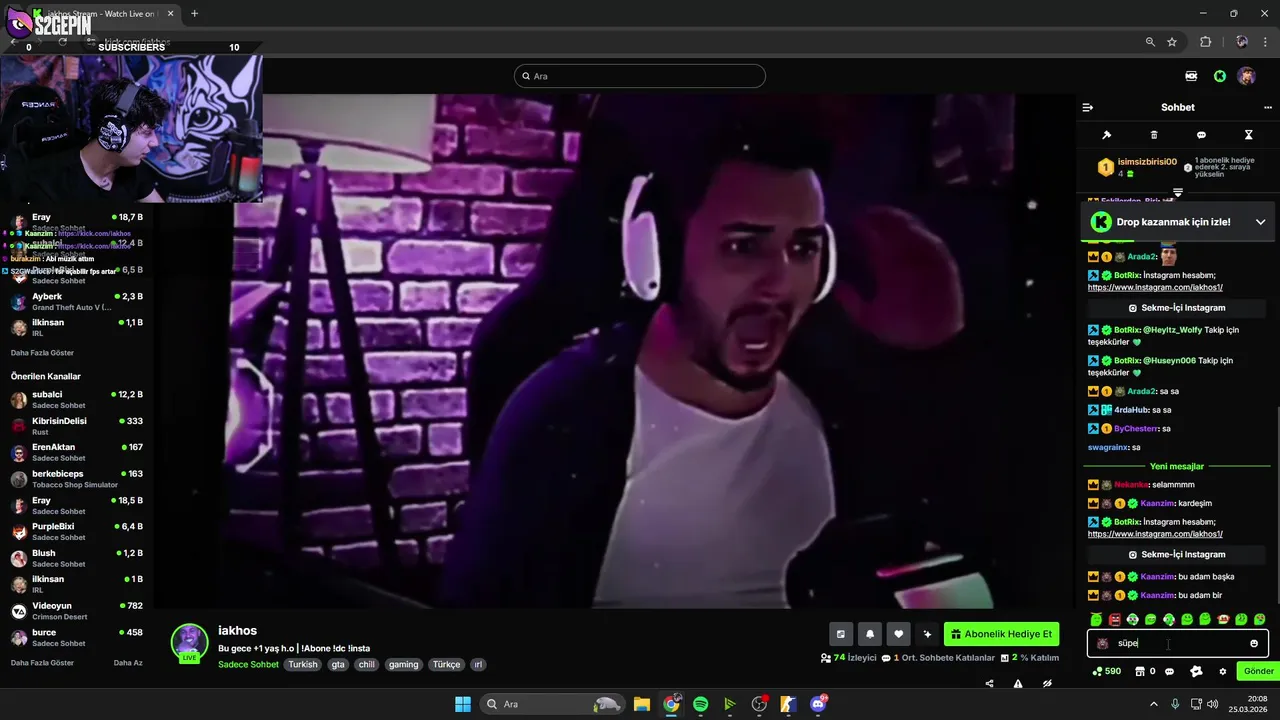This screenshot has width=1280, height=720.
Task: Click the crossed-out eye hide icon
Action: (x=1047, y=684)
